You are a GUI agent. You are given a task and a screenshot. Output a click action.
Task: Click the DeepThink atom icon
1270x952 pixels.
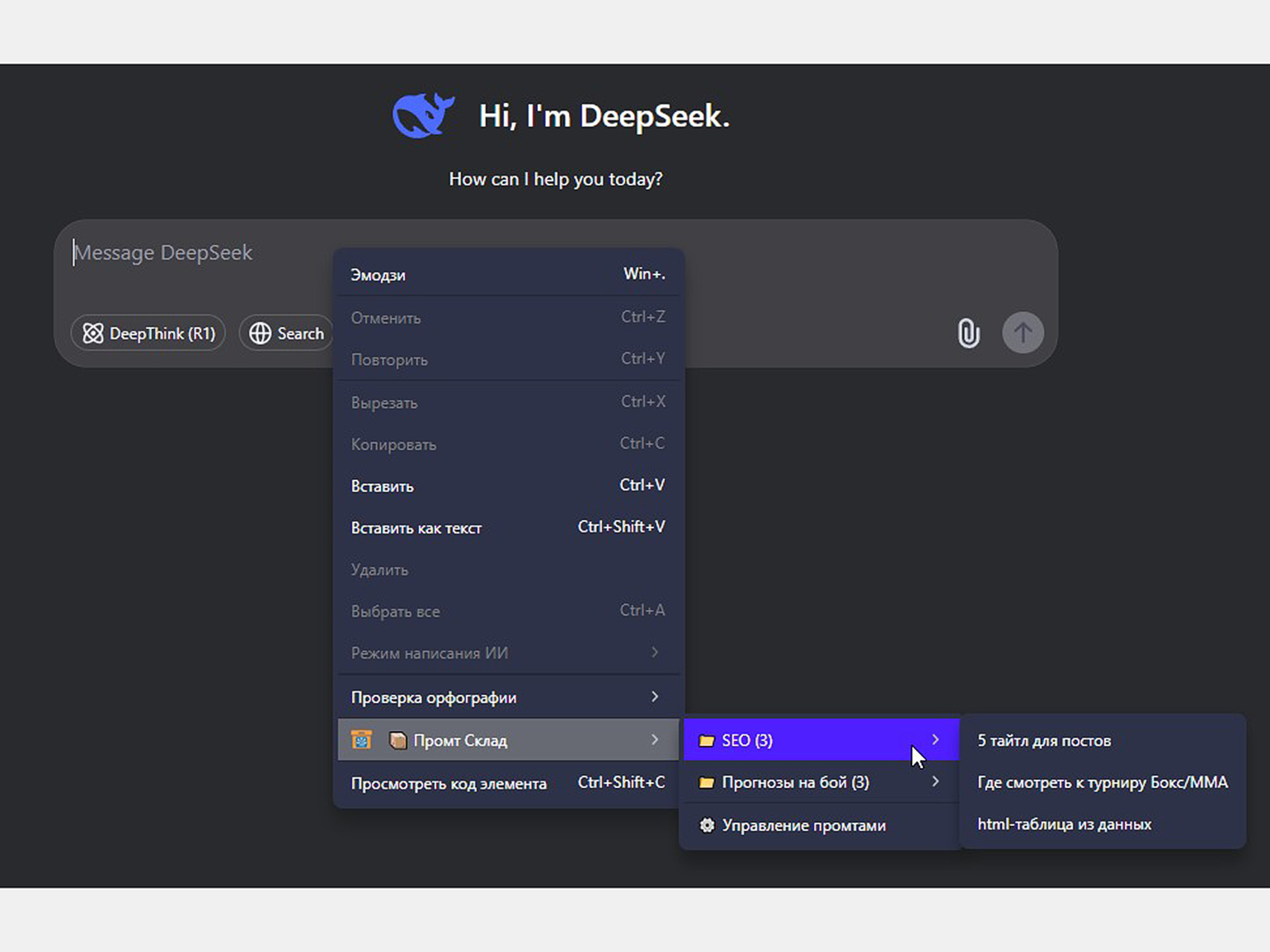(93, 333)
